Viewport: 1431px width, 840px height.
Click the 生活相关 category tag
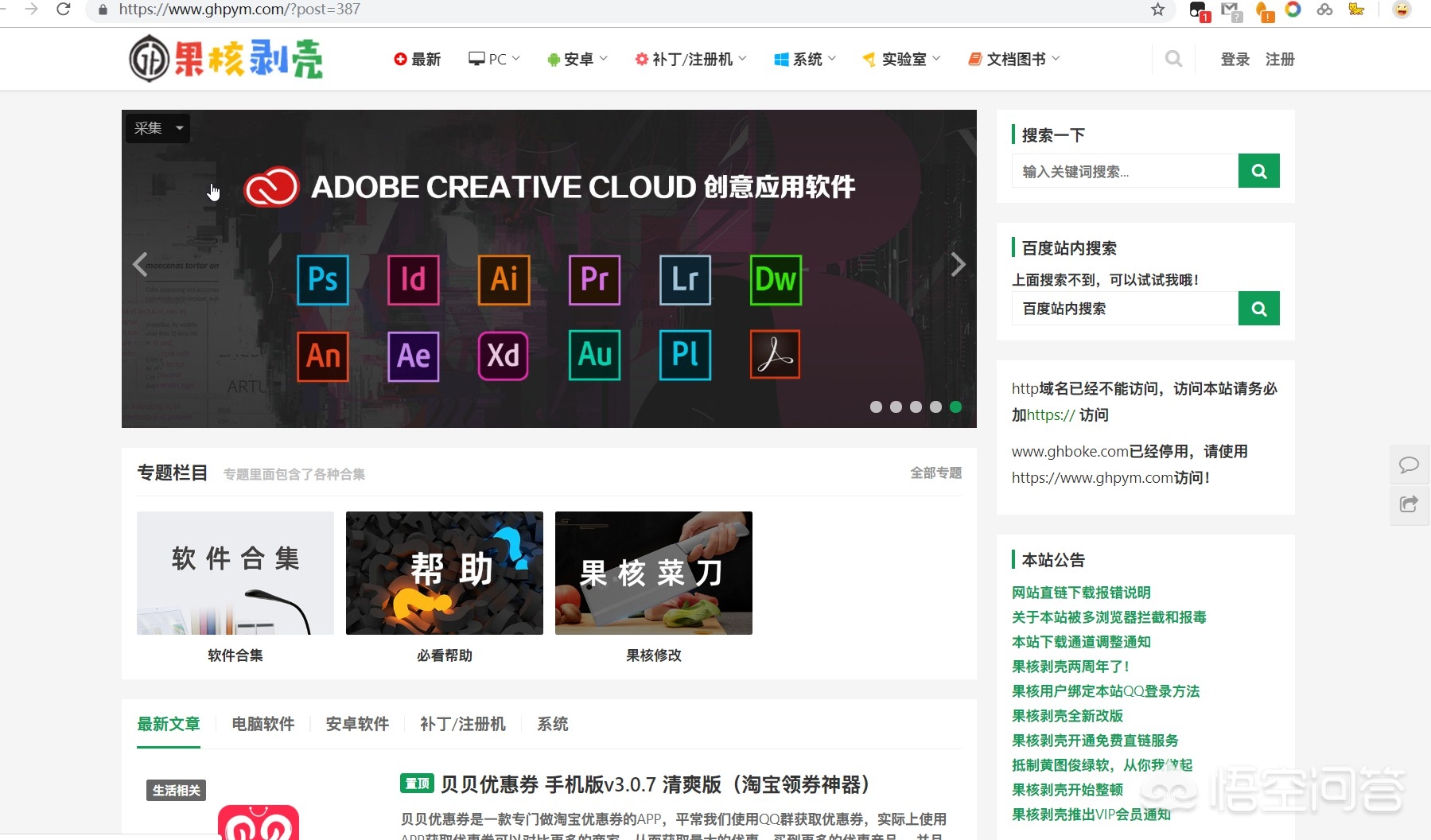[177, 790]
